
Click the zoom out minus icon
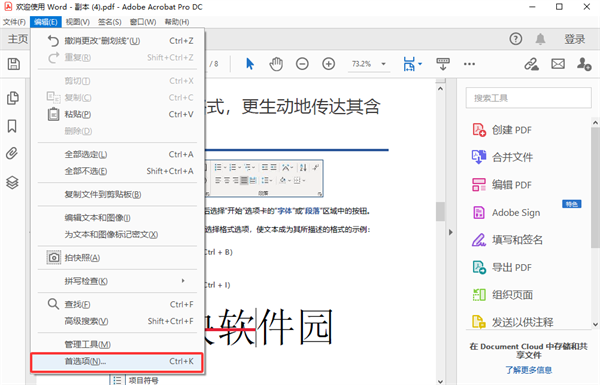(x=302, y=64)
